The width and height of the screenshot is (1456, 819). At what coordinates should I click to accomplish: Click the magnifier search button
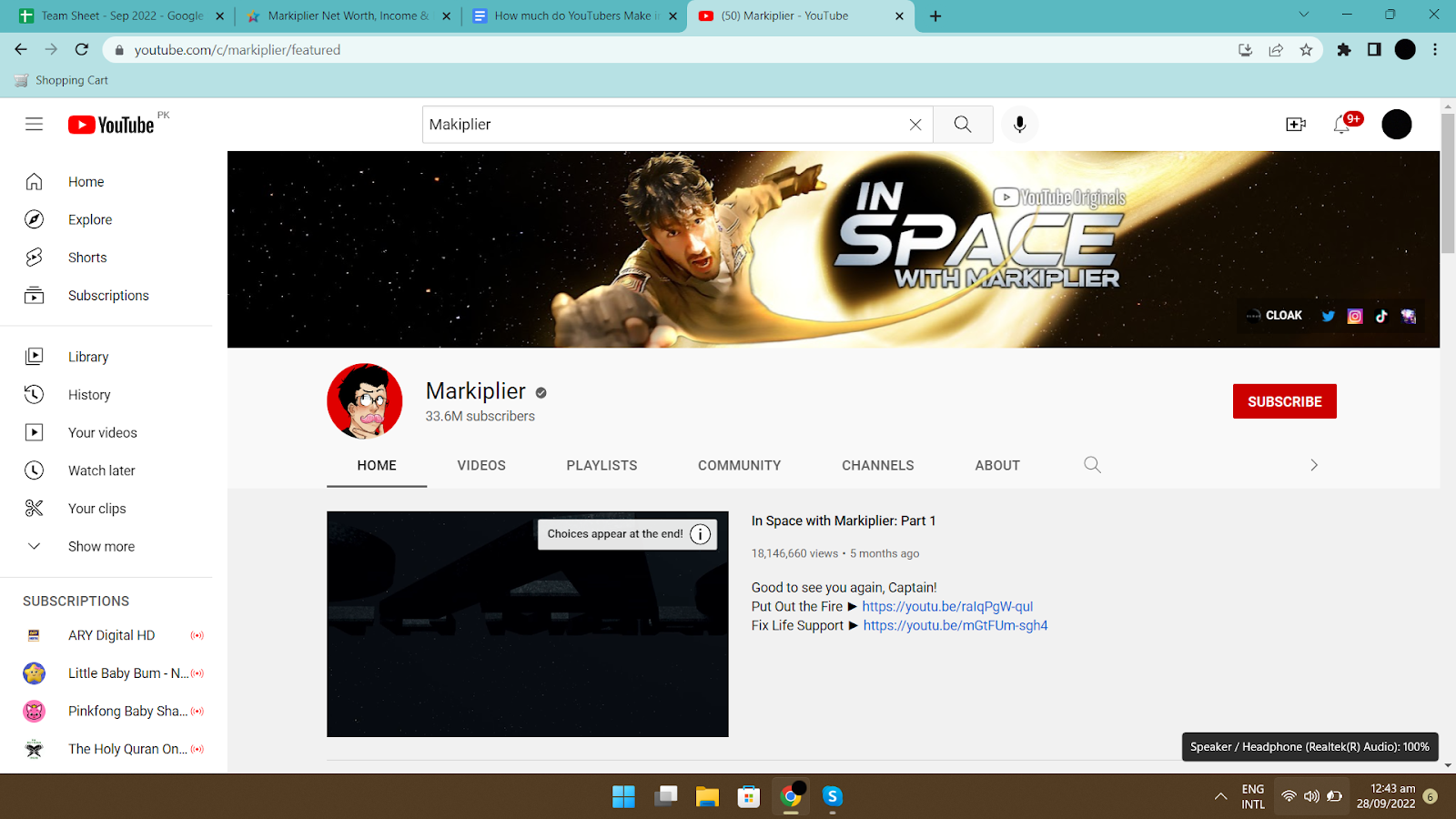(x=963, y=125)
